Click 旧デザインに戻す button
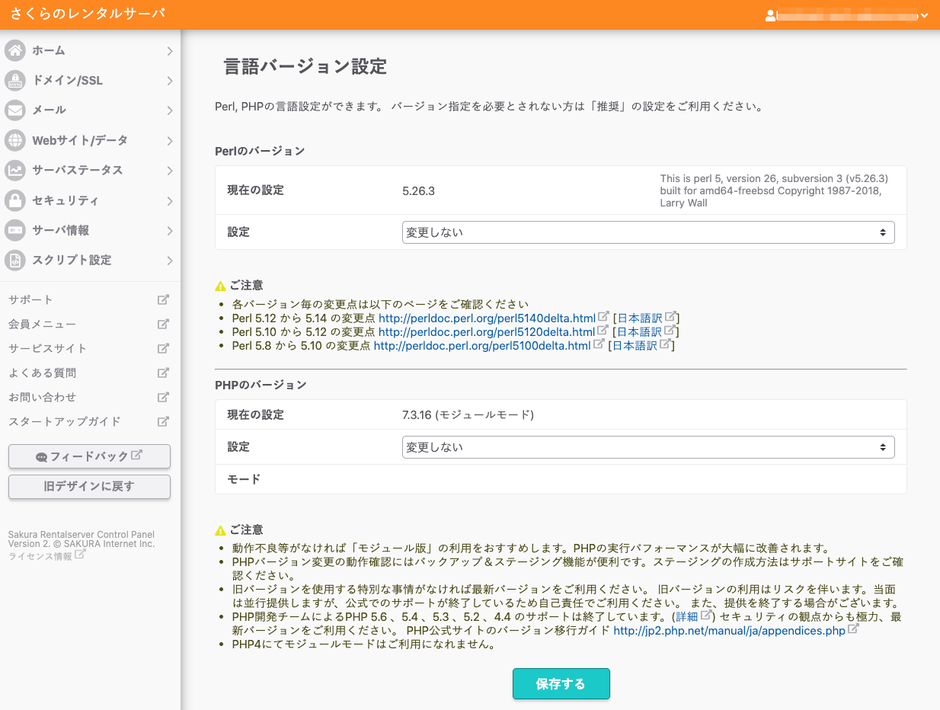940x710 pixels. (89, 487)
